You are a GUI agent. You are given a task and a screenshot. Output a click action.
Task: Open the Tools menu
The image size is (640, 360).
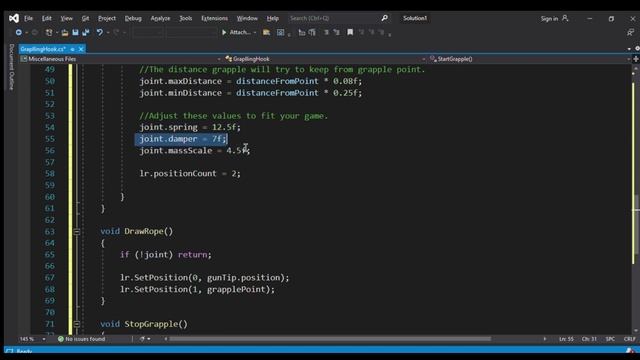(185, 18)
